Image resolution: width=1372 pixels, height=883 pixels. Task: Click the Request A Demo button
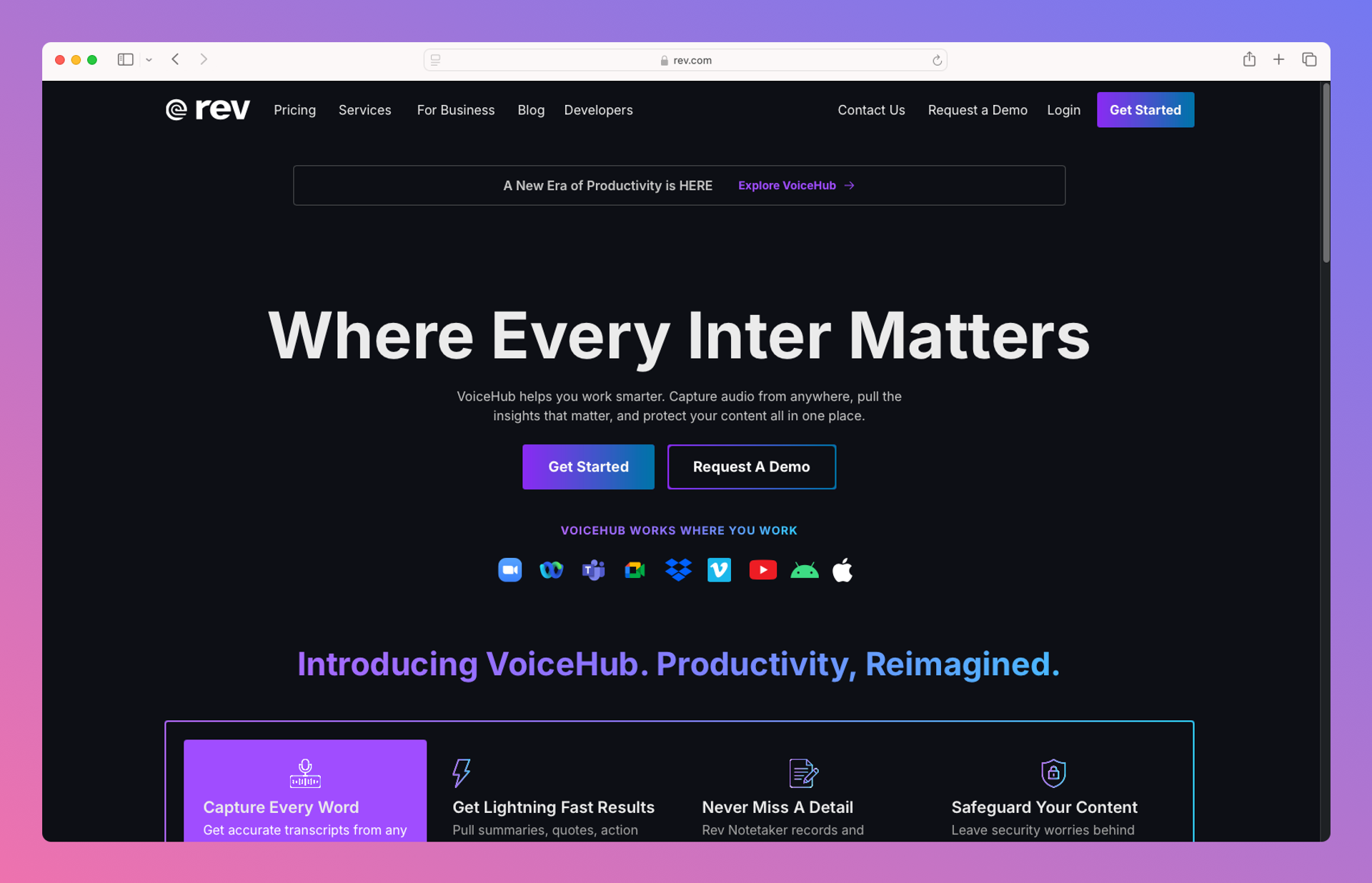(x=751, y=465)
